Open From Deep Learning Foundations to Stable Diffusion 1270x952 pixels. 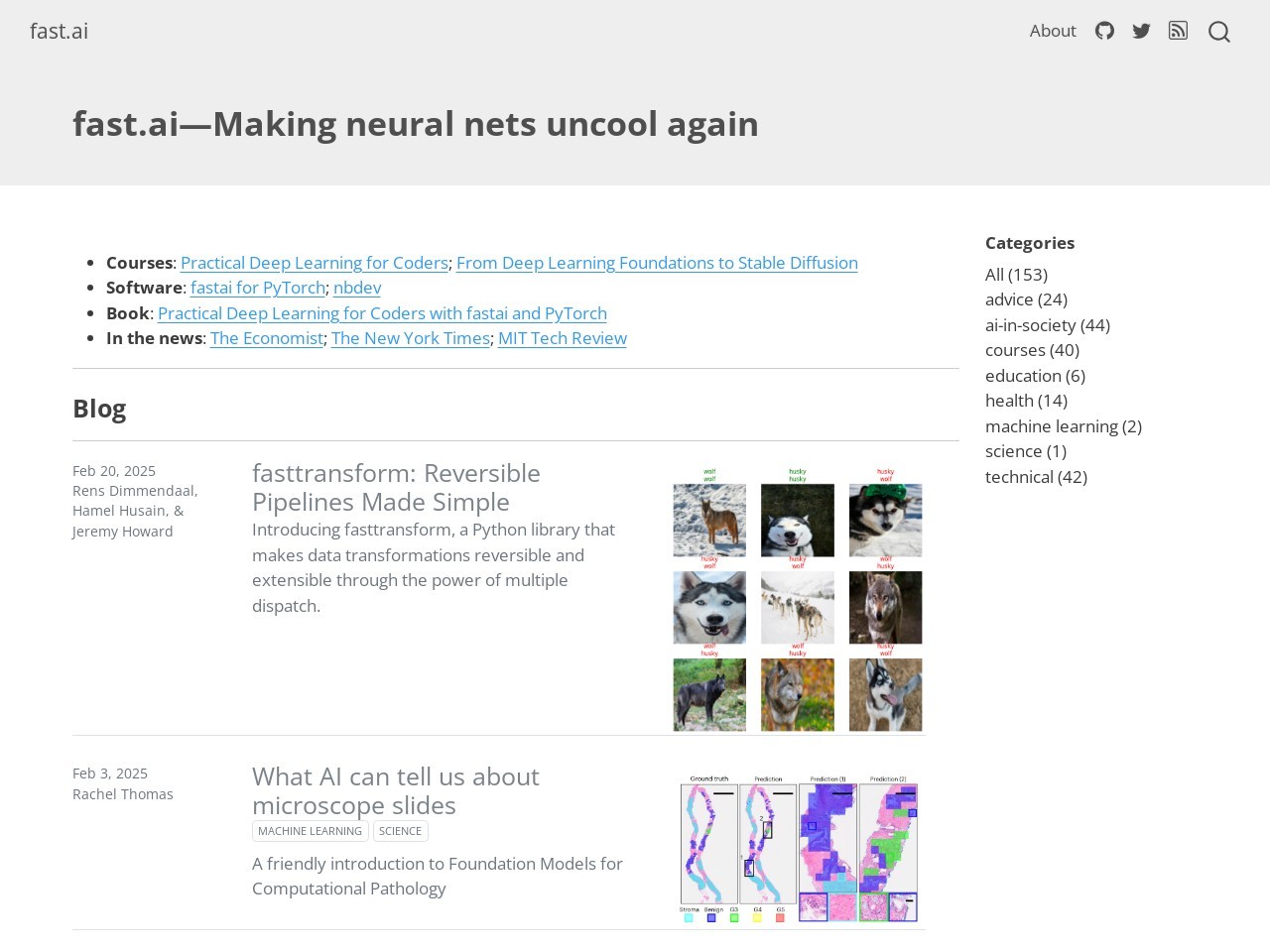tap(657, 263)
